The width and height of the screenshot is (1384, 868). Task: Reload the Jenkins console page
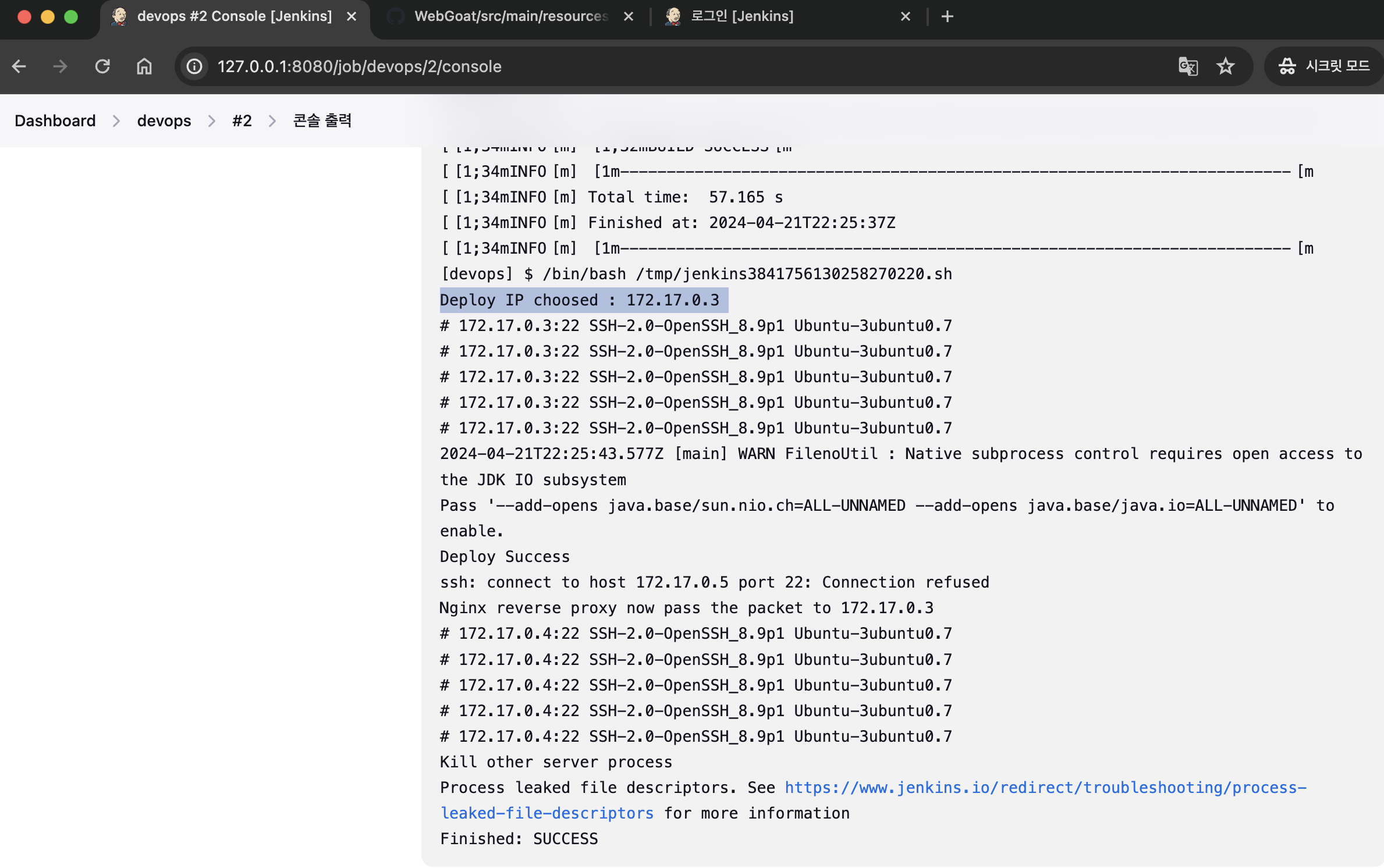102,66
